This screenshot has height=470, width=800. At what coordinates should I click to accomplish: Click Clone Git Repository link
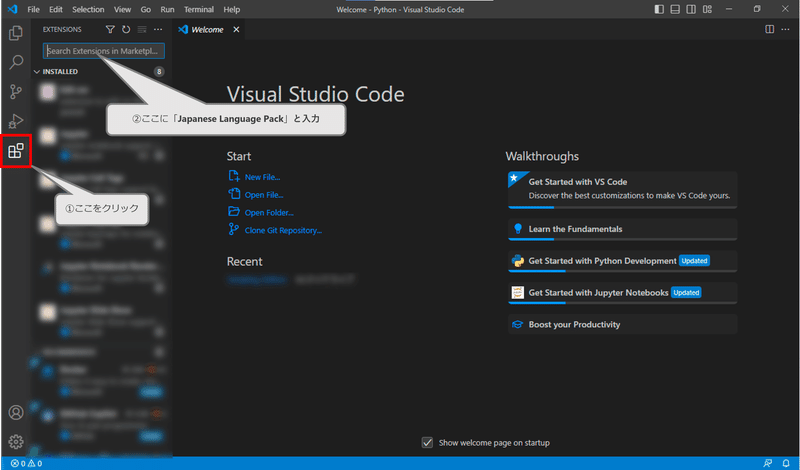283,230
